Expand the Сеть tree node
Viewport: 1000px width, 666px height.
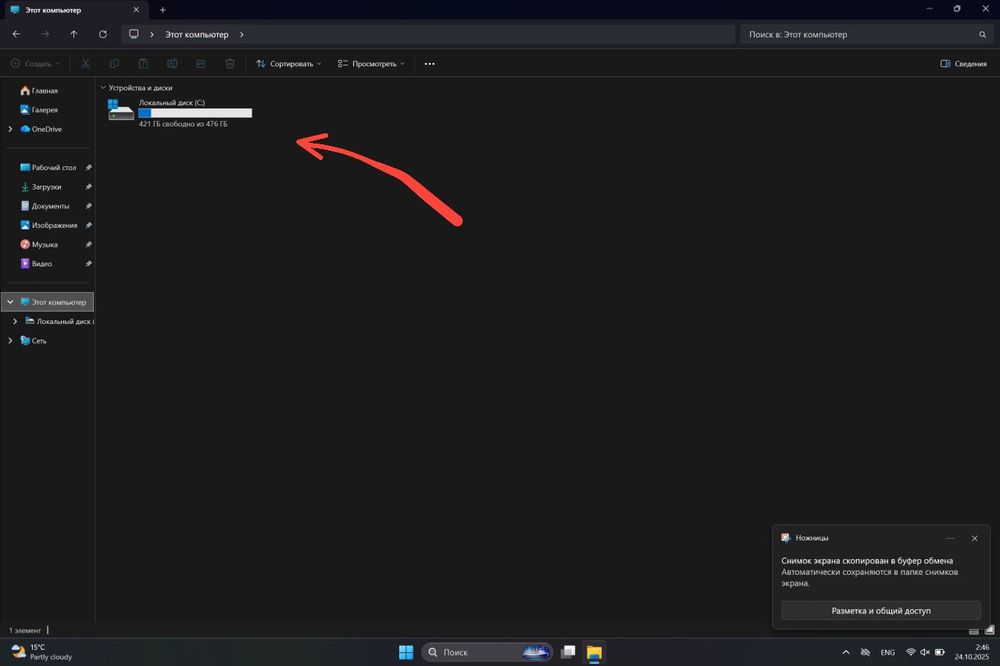10,341
